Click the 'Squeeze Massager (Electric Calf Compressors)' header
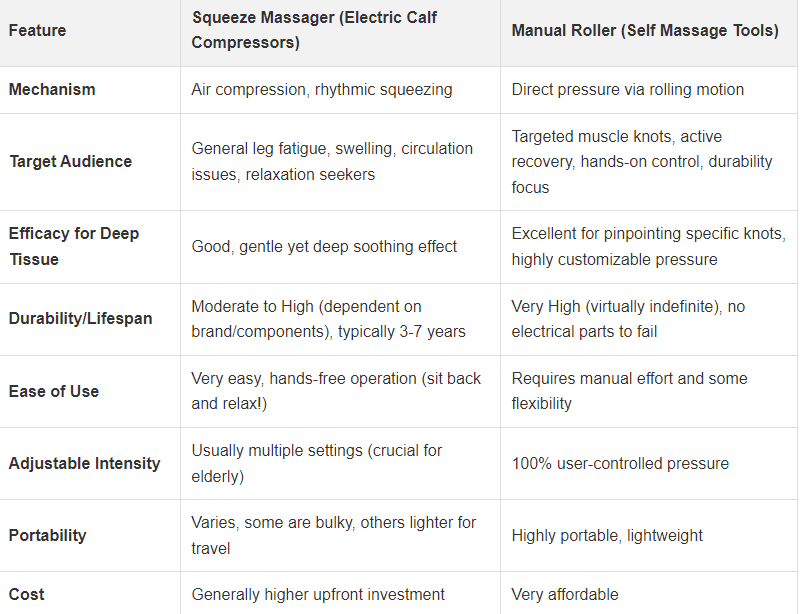Screen dimensions: 800x614 315,30
